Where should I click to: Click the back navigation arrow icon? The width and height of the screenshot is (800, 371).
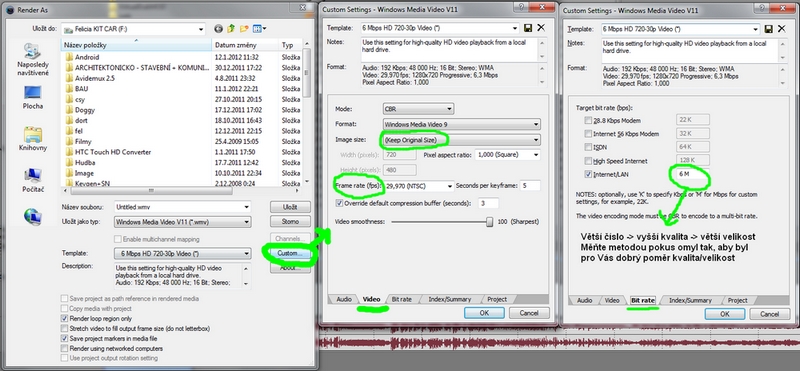(x=219, y=29)
